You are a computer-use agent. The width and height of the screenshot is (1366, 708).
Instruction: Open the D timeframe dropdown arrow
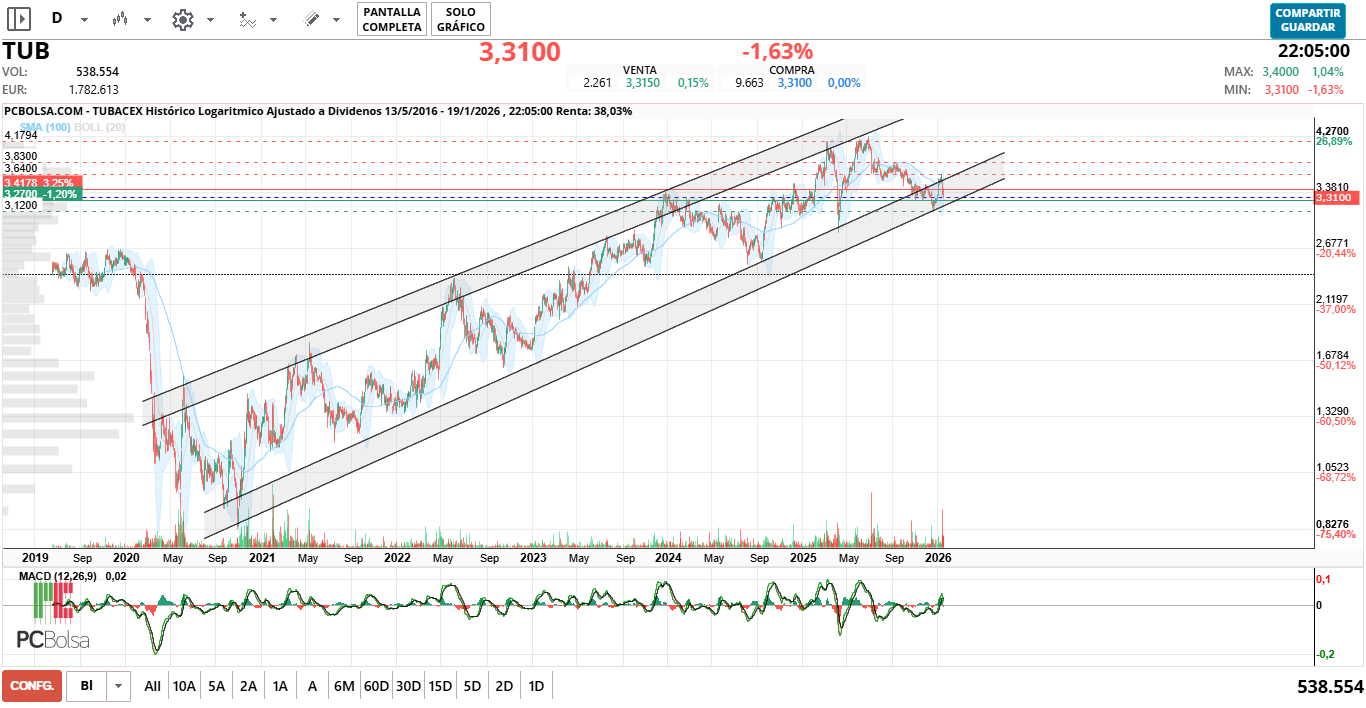tap(84, 20)
